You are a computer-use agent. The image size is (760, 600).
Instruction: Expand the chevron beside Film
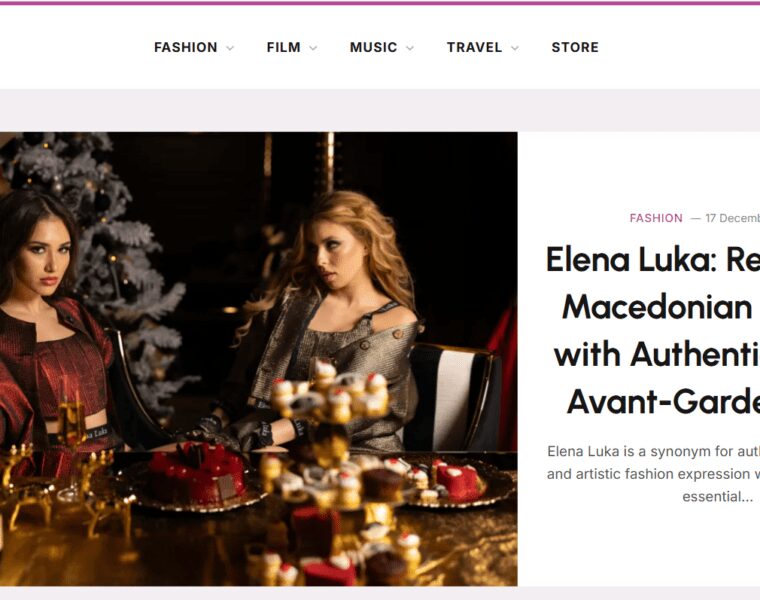[x=313, y=48]
